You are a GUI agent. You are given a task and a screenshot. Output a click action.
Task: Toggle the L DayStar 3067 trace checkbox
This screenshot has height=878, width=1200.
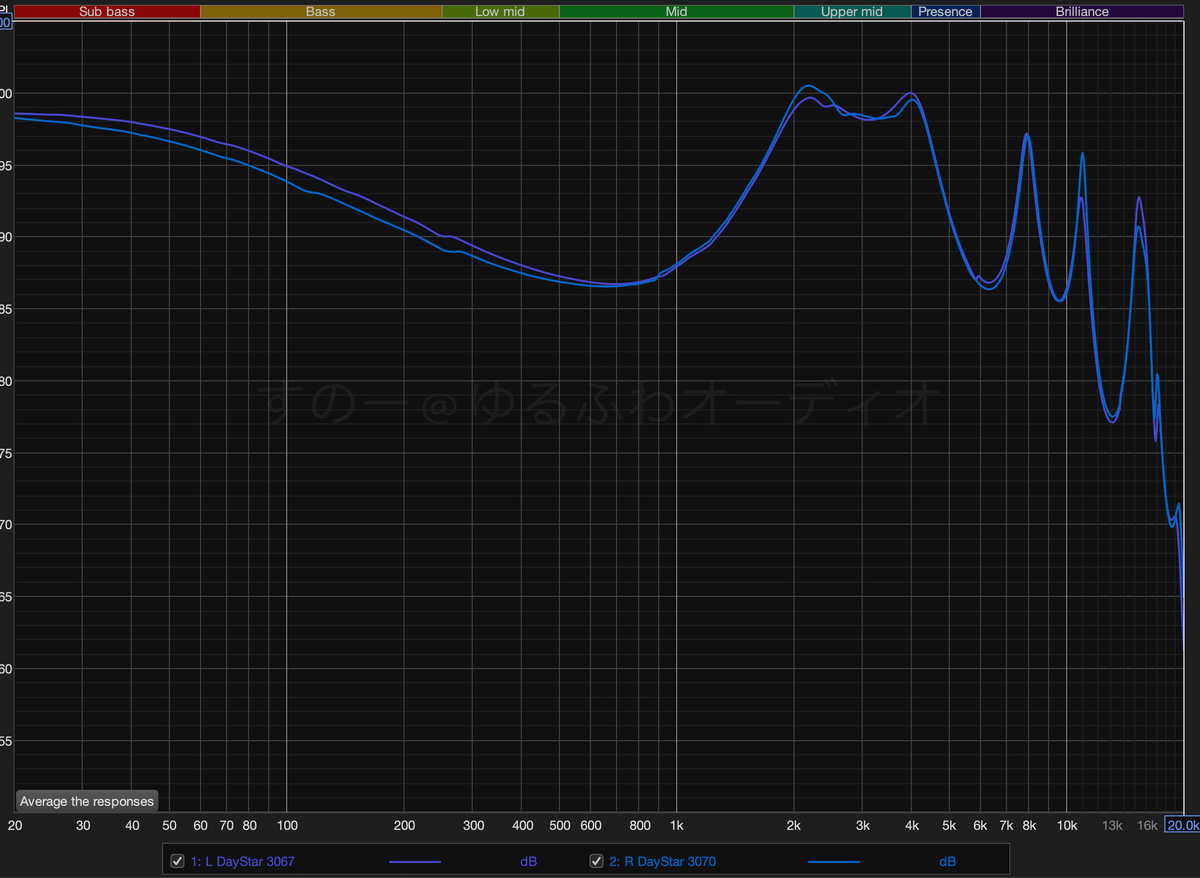[178, 861]
